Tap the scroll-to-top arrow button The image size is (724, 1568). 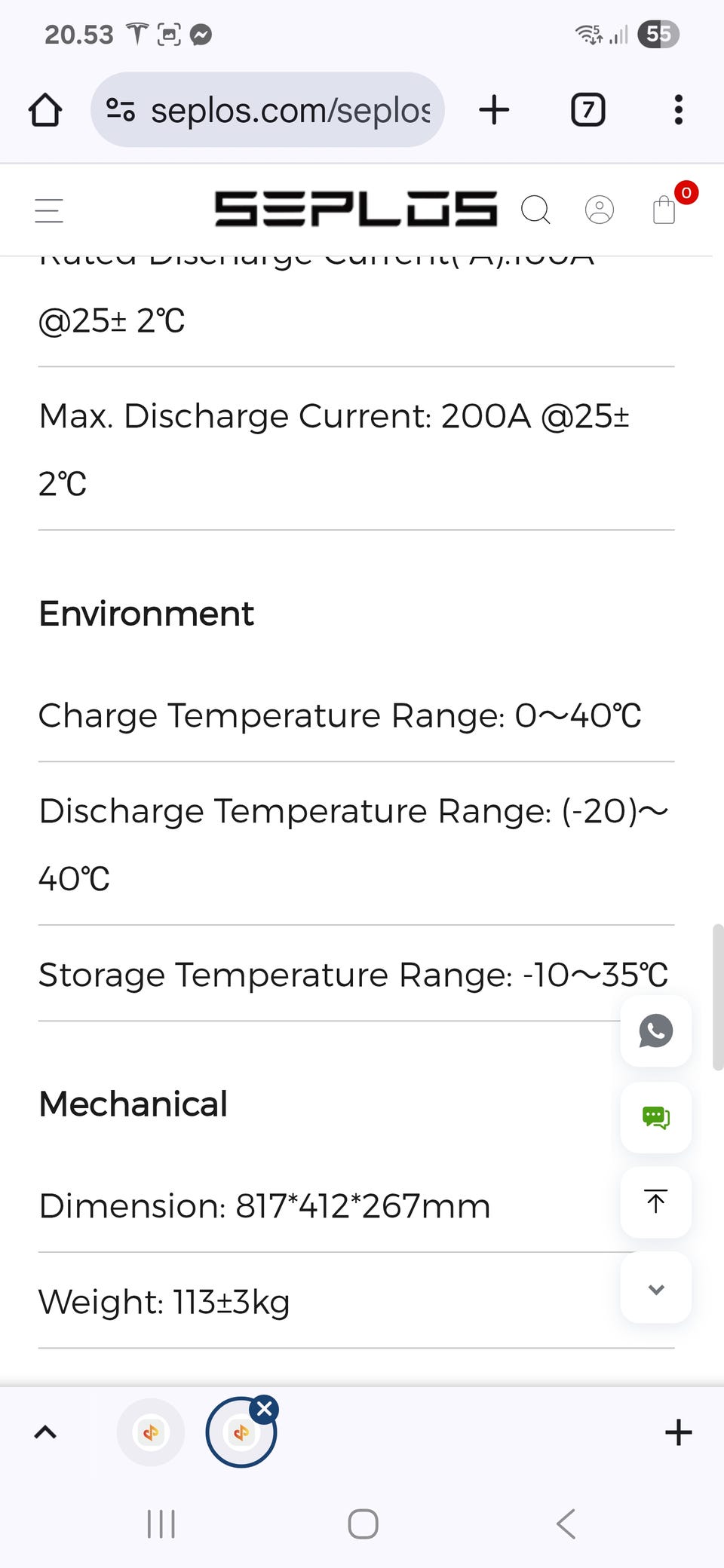[x=655, y=1202]
